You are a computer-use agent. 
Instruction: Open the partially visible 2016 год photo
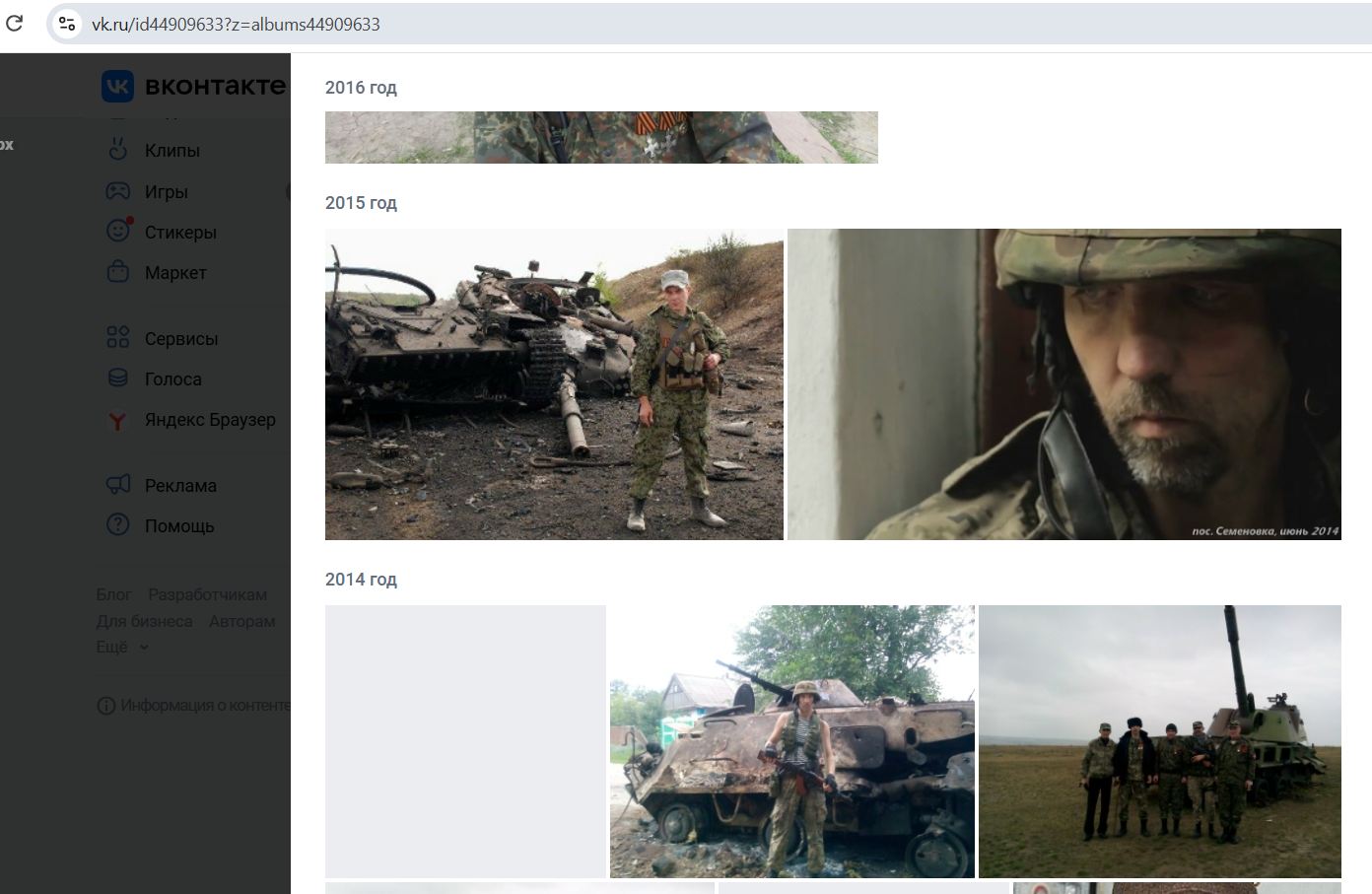point(601,137)
